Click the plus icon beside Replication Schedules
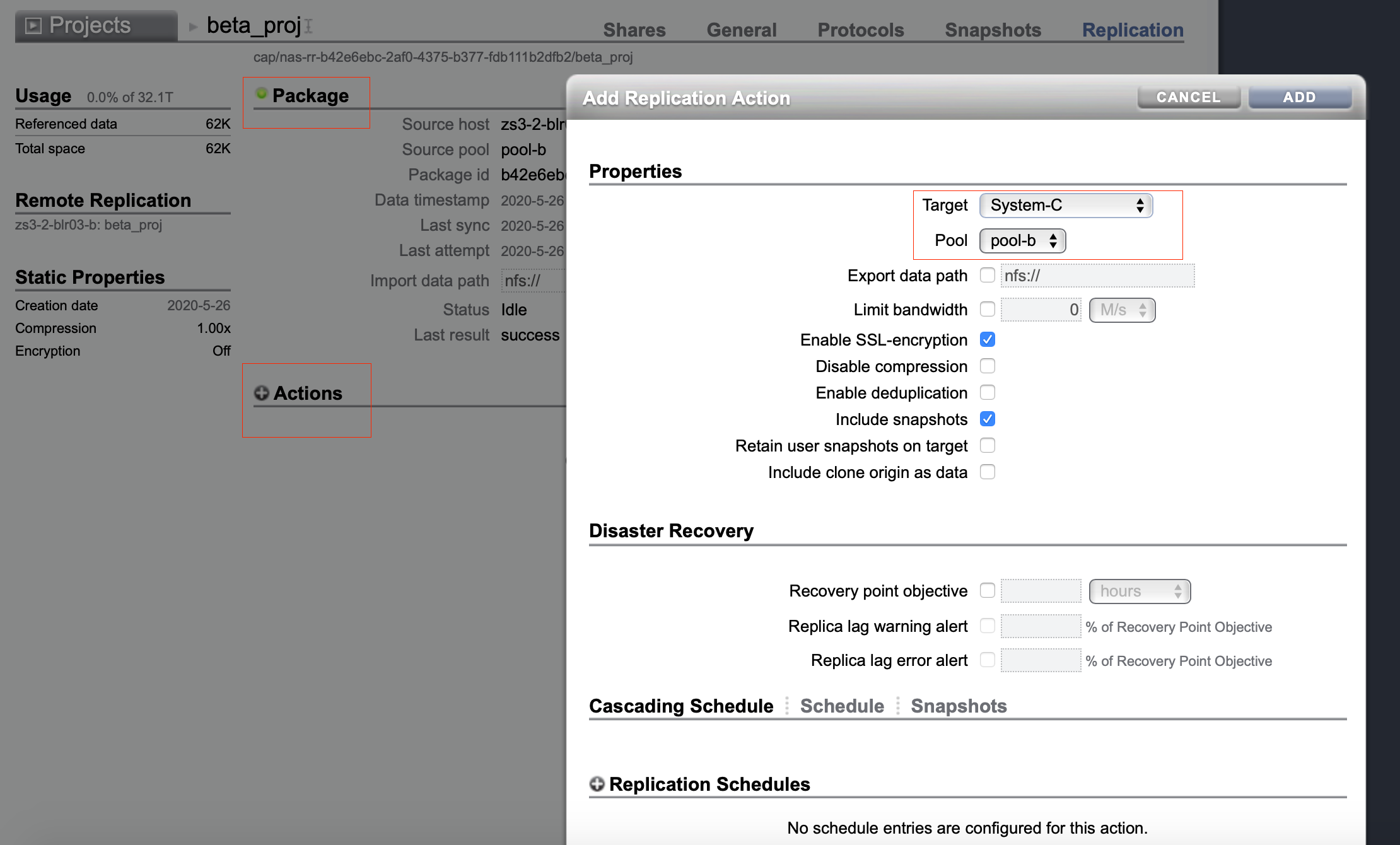Viewport: 1400px width, 845px height. tap(597, 784)
